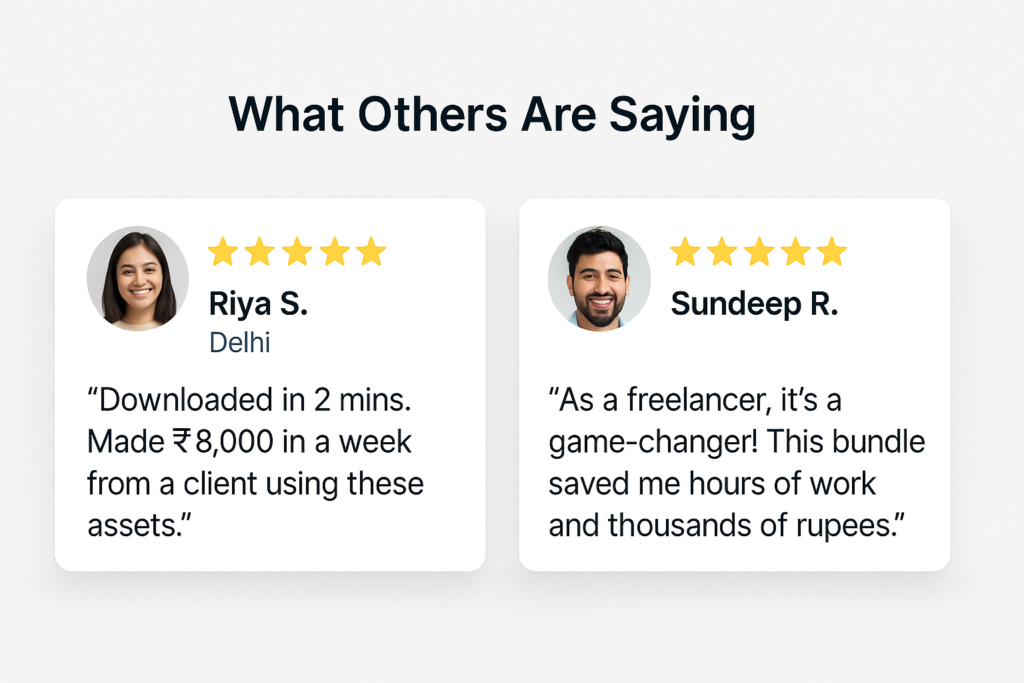Click the reviewer name Riya S.
The height and width of the screenshot is (683, 1024).
(x=258, y=303)
